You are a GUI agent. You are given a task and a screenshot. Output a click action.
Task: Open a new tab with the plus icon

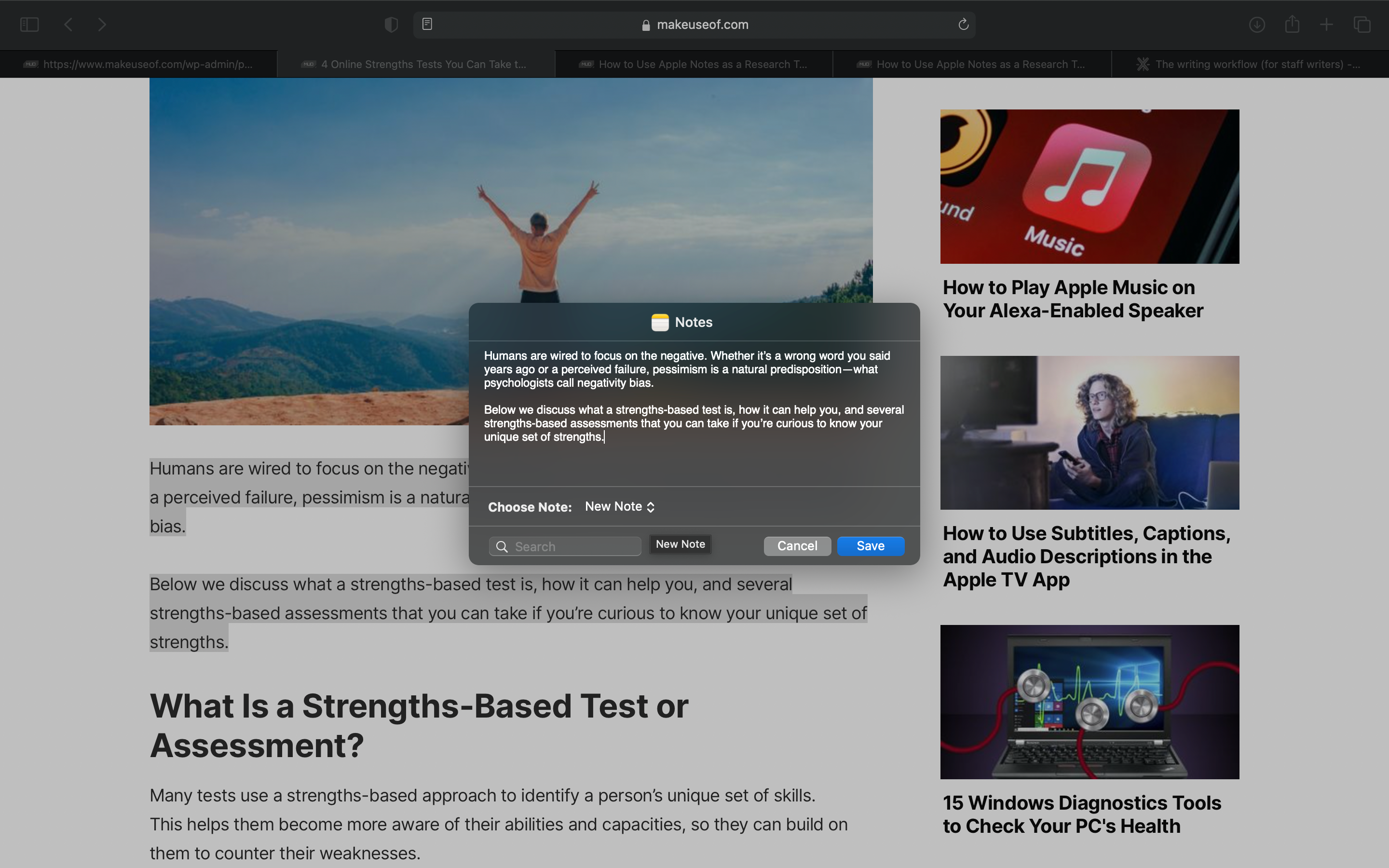tap(1326, 24)
